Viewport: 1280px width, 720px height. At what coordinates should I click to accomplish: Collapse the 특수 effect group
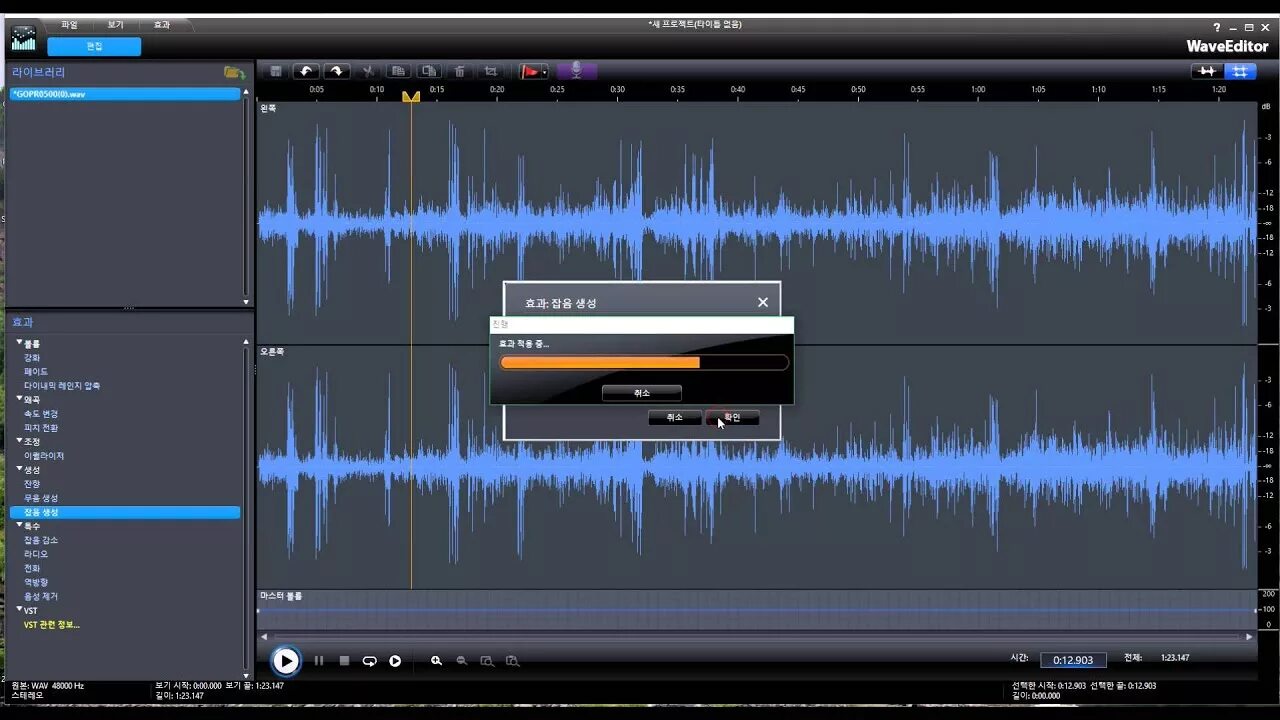click(19, 525)
